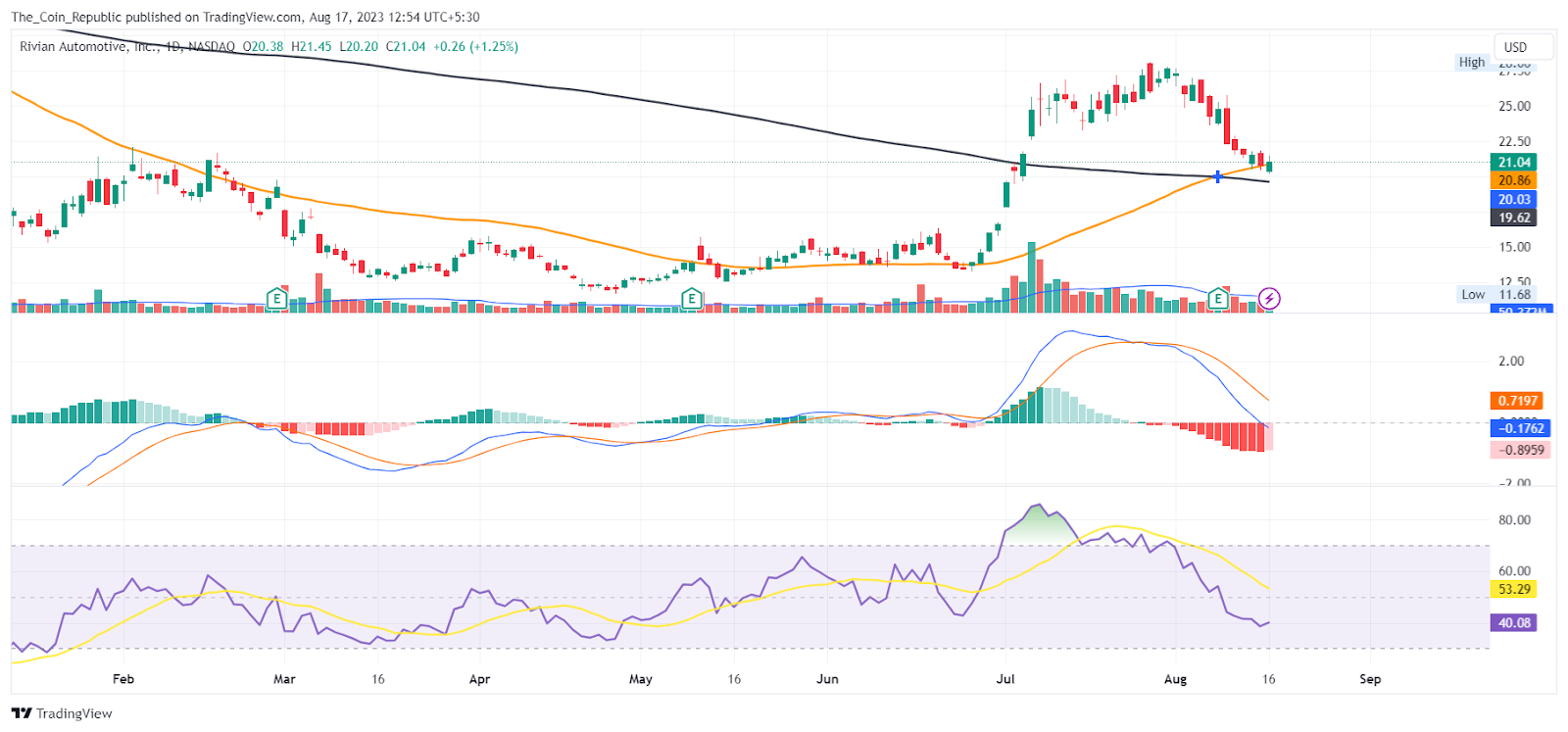Click the change value +0.26 (+1.25%)

point(476,46)
